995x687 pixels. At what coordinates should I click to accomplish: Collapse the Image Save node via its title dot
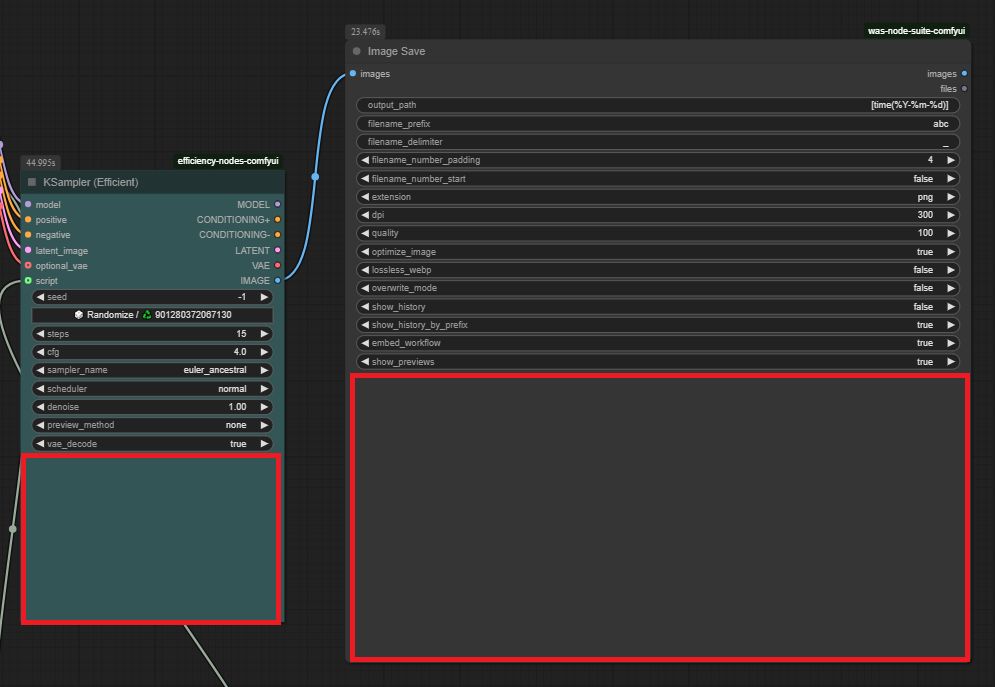pyautogui.click(x=357, y=51)
